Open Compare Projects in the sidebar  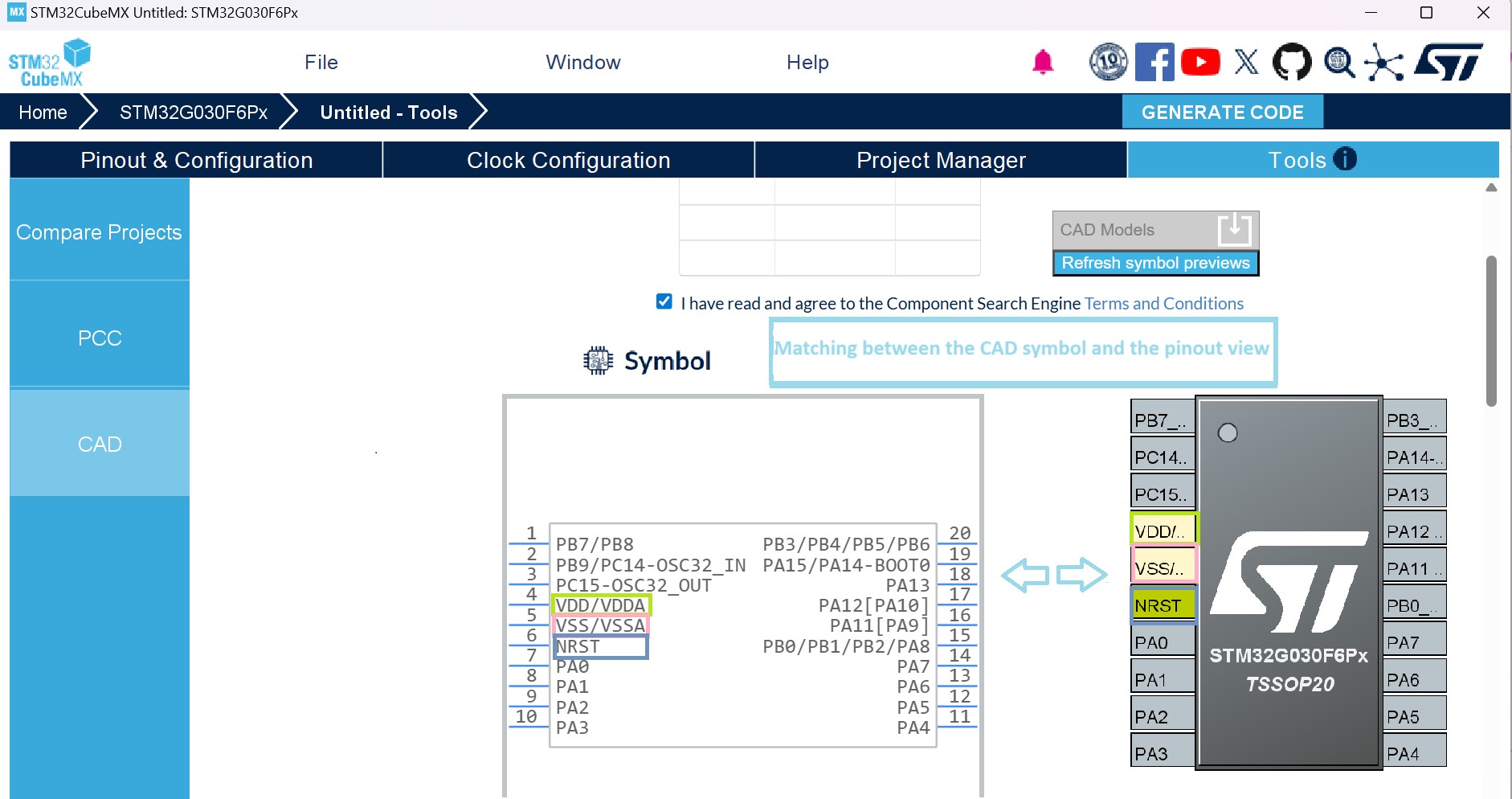click(100, 232)
